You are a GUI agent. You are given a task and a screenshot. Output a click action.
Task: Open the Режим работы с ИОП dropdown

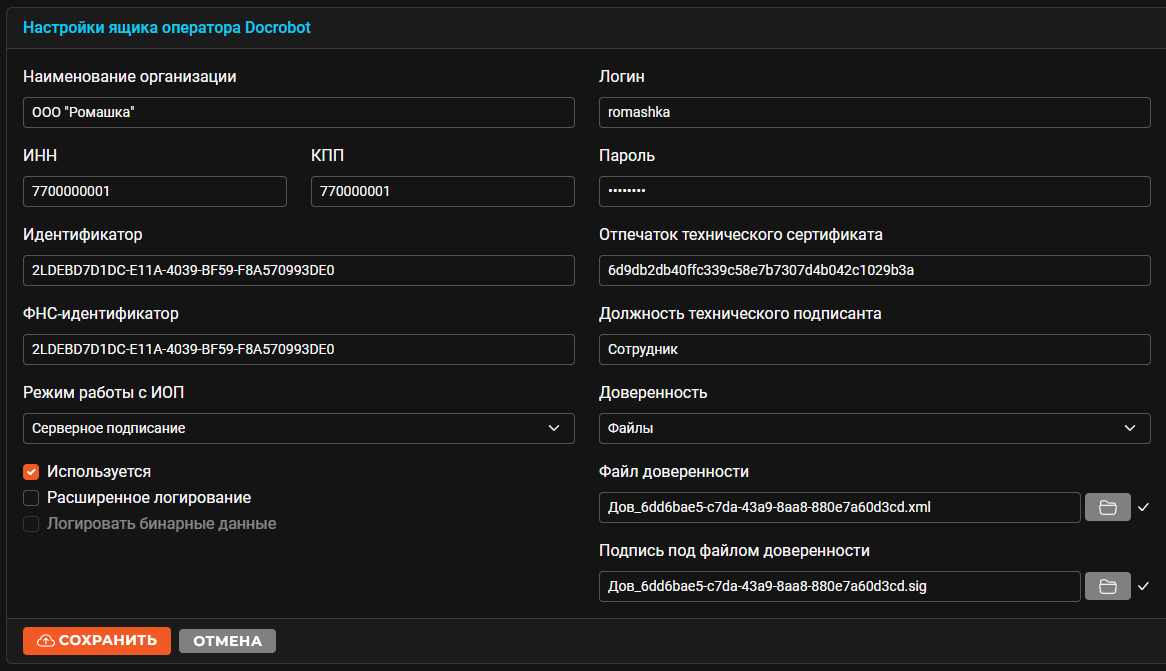[299, 428]
